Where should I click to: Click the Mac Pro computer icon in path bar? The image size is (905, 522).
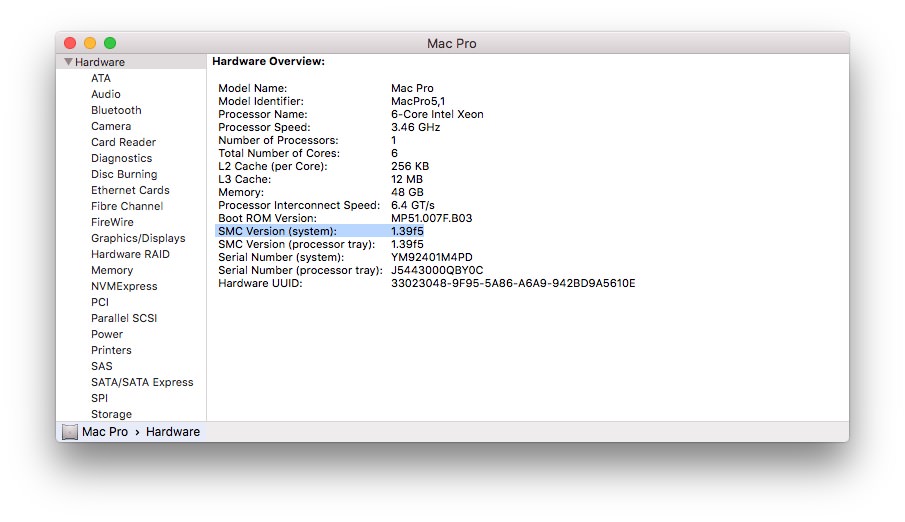[70, 432]
